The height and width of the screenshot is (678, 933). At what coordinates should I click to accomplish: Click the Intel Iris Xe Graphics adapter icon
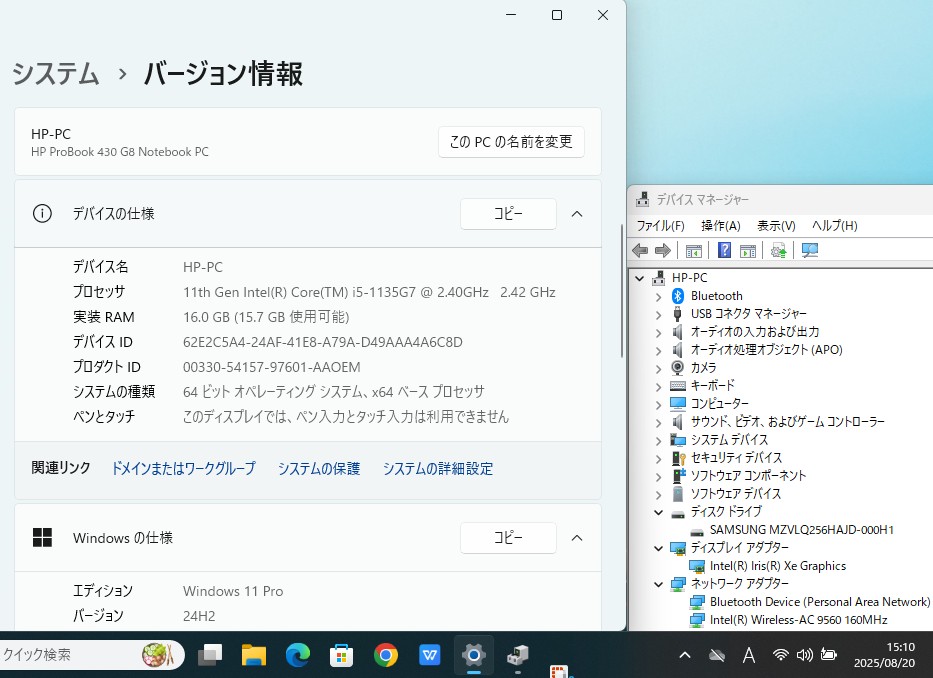click(697, 566)
